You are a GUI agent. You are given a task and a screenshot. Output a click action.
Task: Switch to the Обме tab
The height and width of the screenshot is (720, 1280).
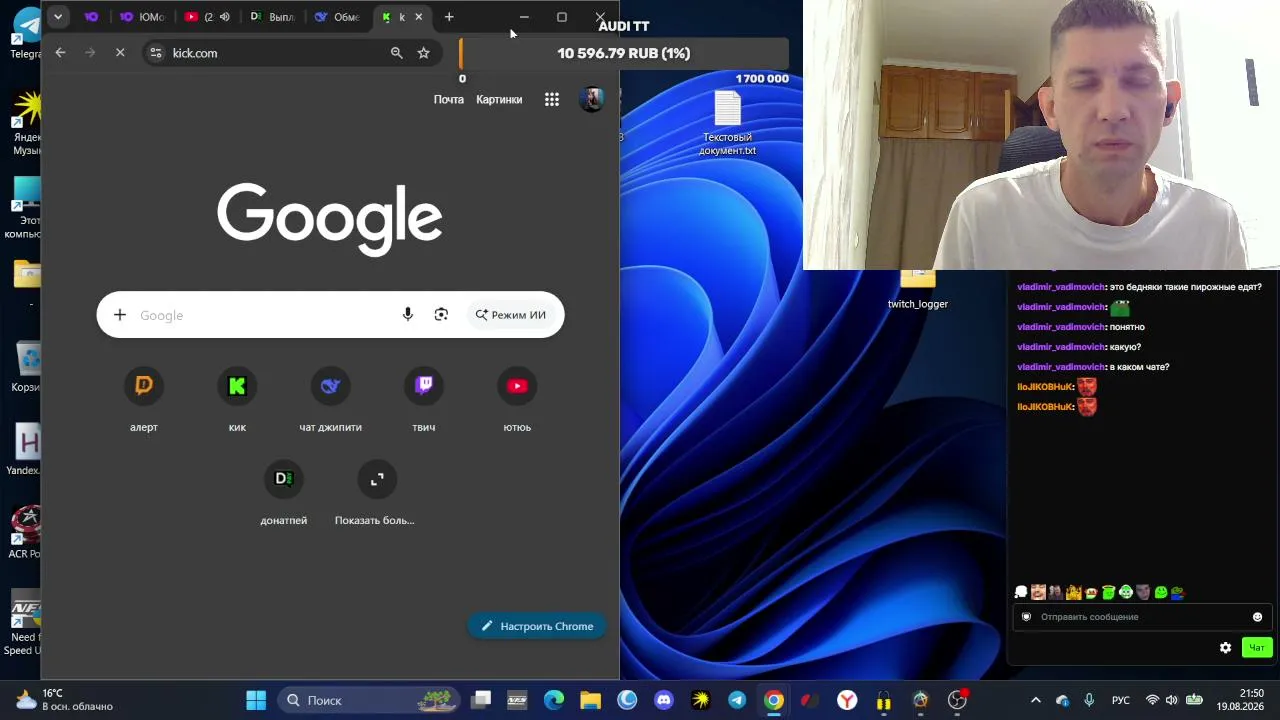pos(336,17)
